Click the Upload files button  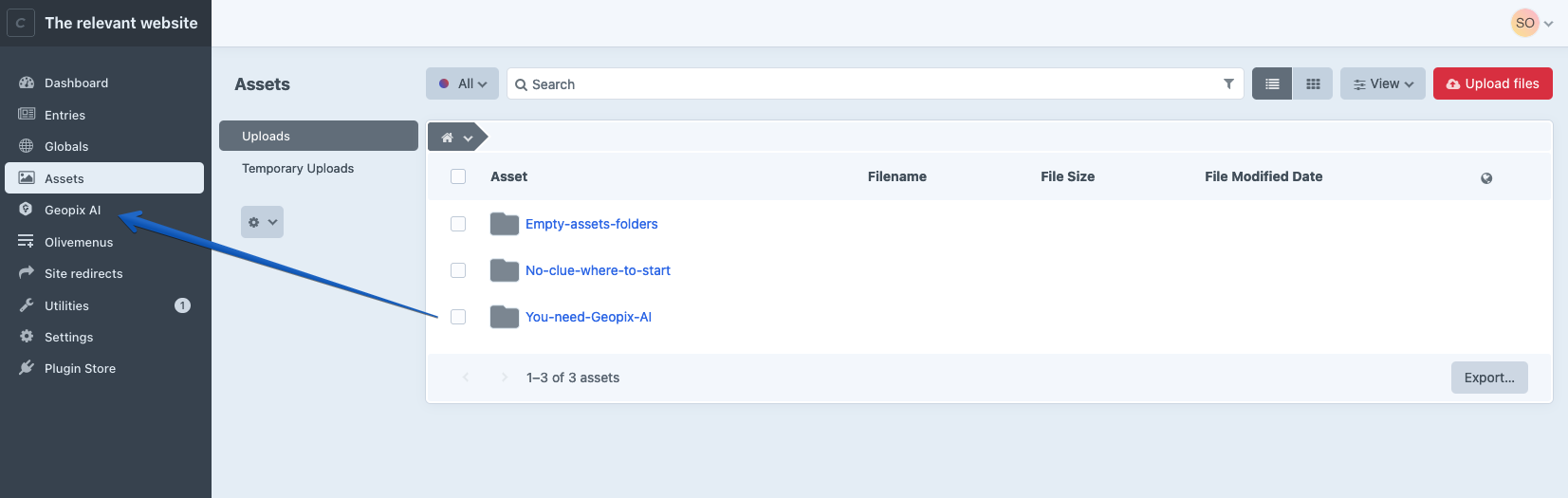(1492, 83)
